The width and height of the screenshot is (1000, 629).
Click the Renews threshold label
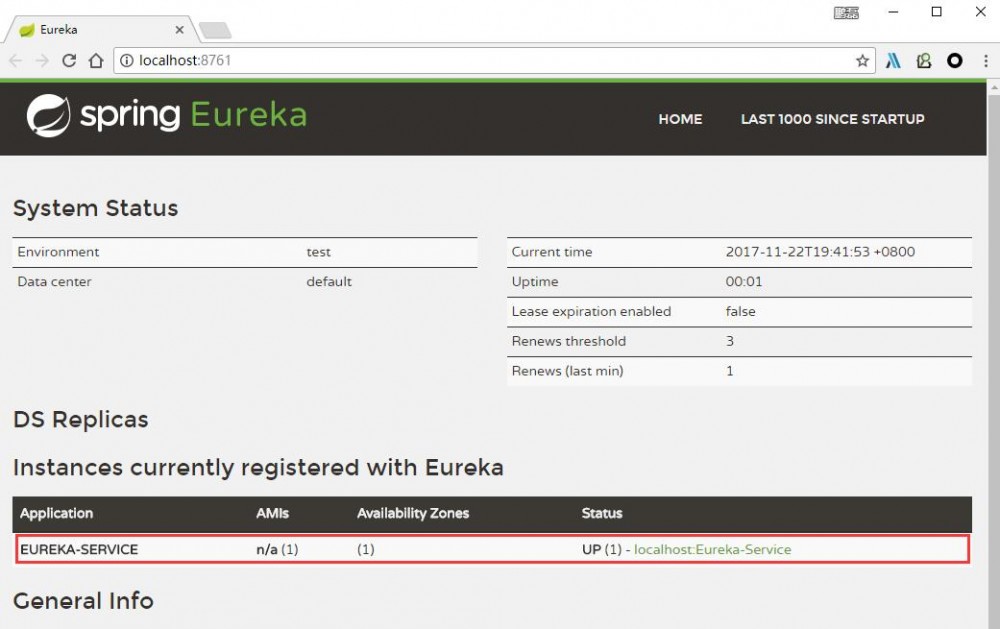(x=568, y=341)
